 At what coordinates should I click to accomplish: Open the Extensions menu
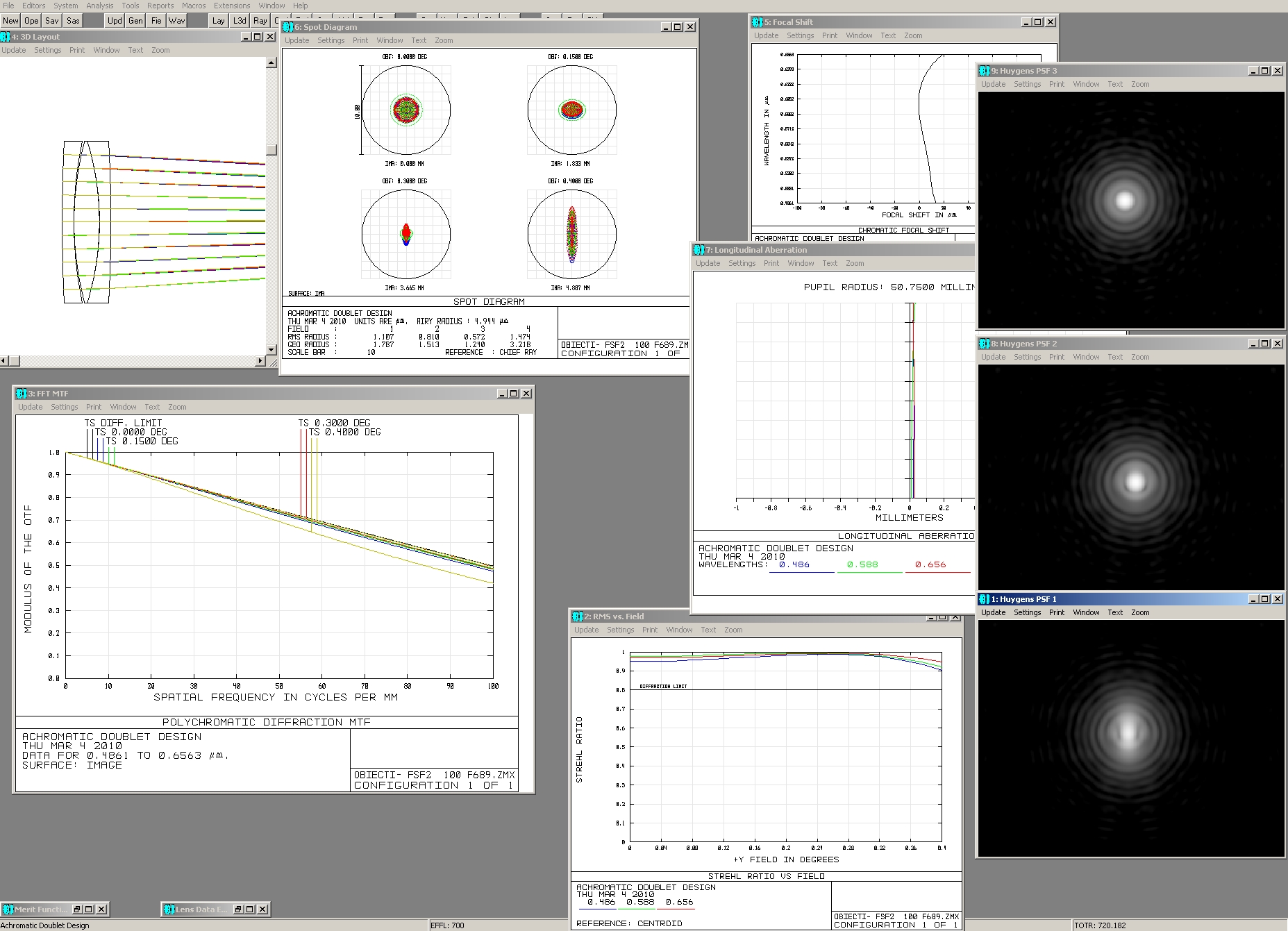(232, 6)
